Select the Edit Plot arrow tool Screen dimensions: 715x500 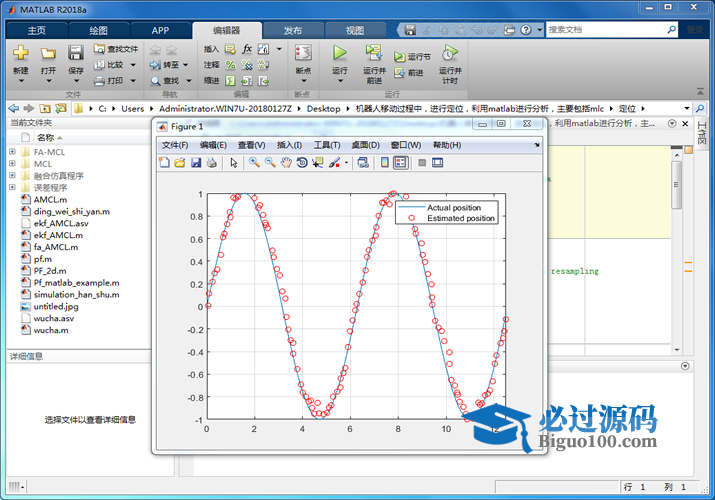(x=234, y=162)
